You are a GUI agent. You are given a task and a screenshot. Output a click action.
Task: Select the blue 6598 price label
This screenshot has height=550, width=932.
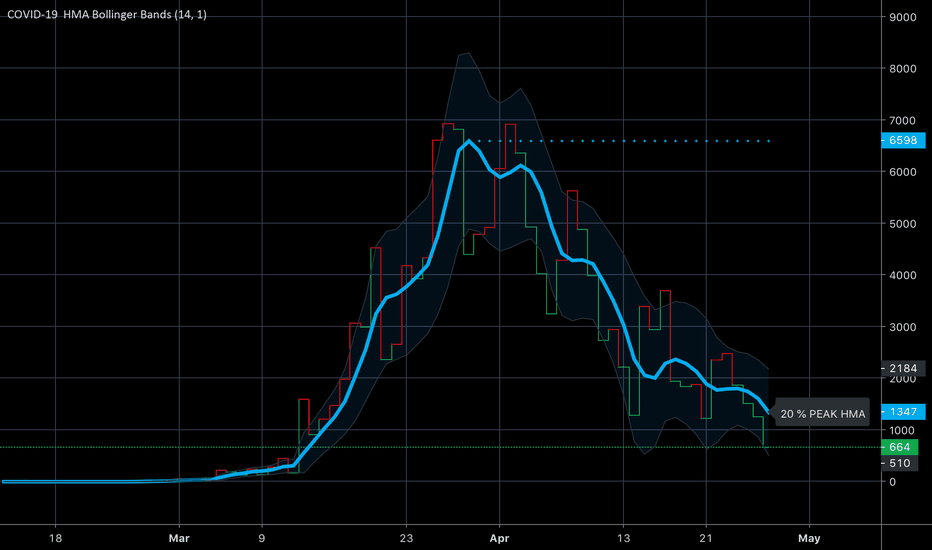pos(903,140)
